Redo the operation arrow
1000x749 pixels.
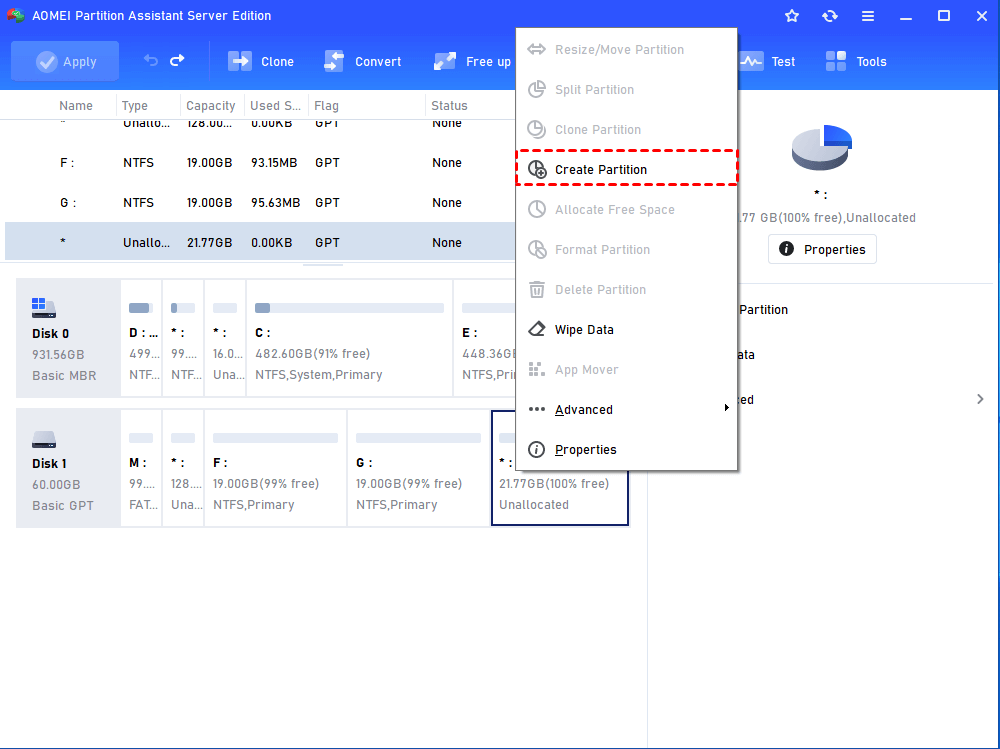(x=177, y=61)
